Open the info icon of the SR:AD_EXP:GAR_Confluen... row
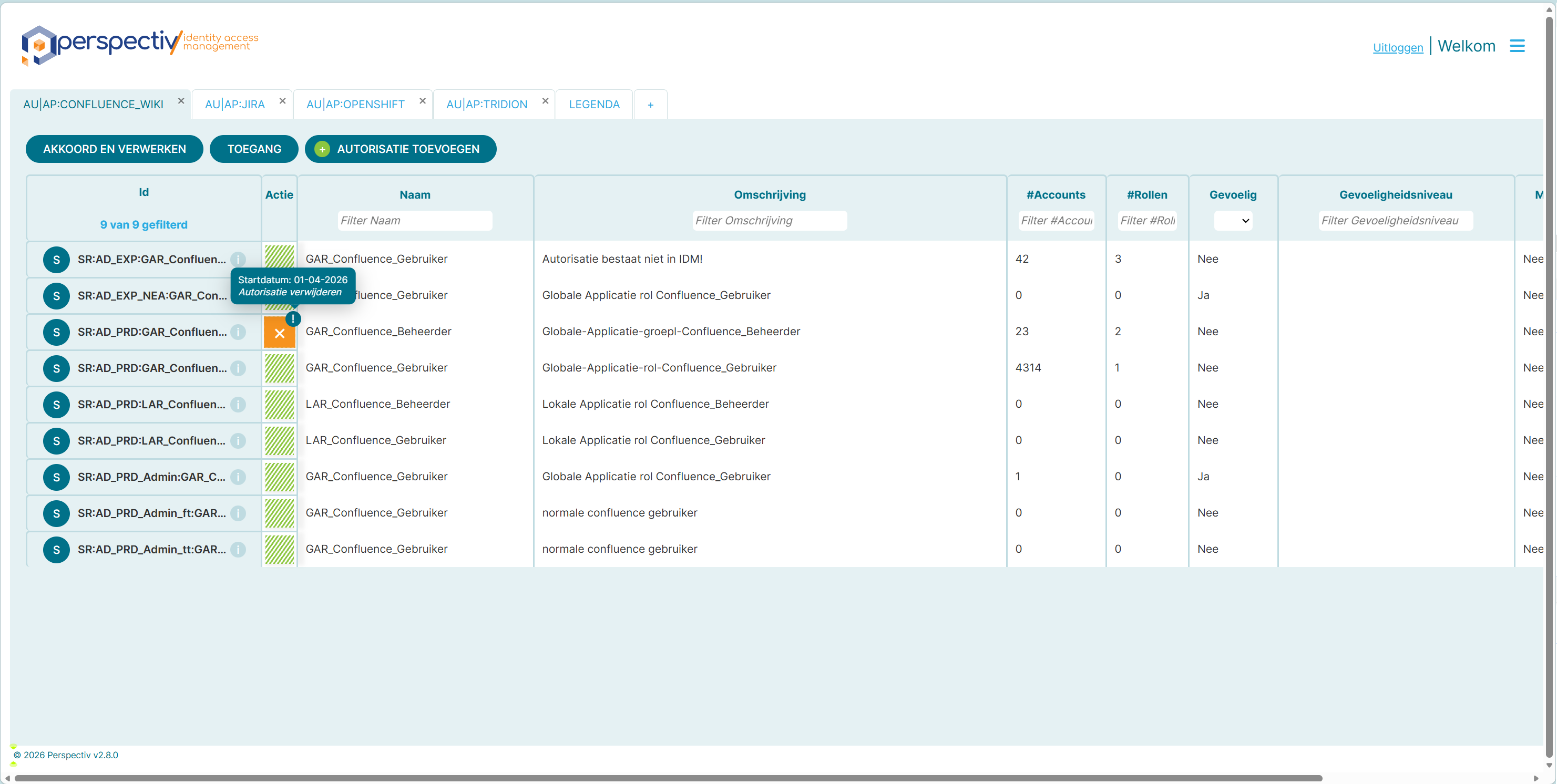Image resolution: width=1557 pixels, height=784 pixels. pos(238,260)
